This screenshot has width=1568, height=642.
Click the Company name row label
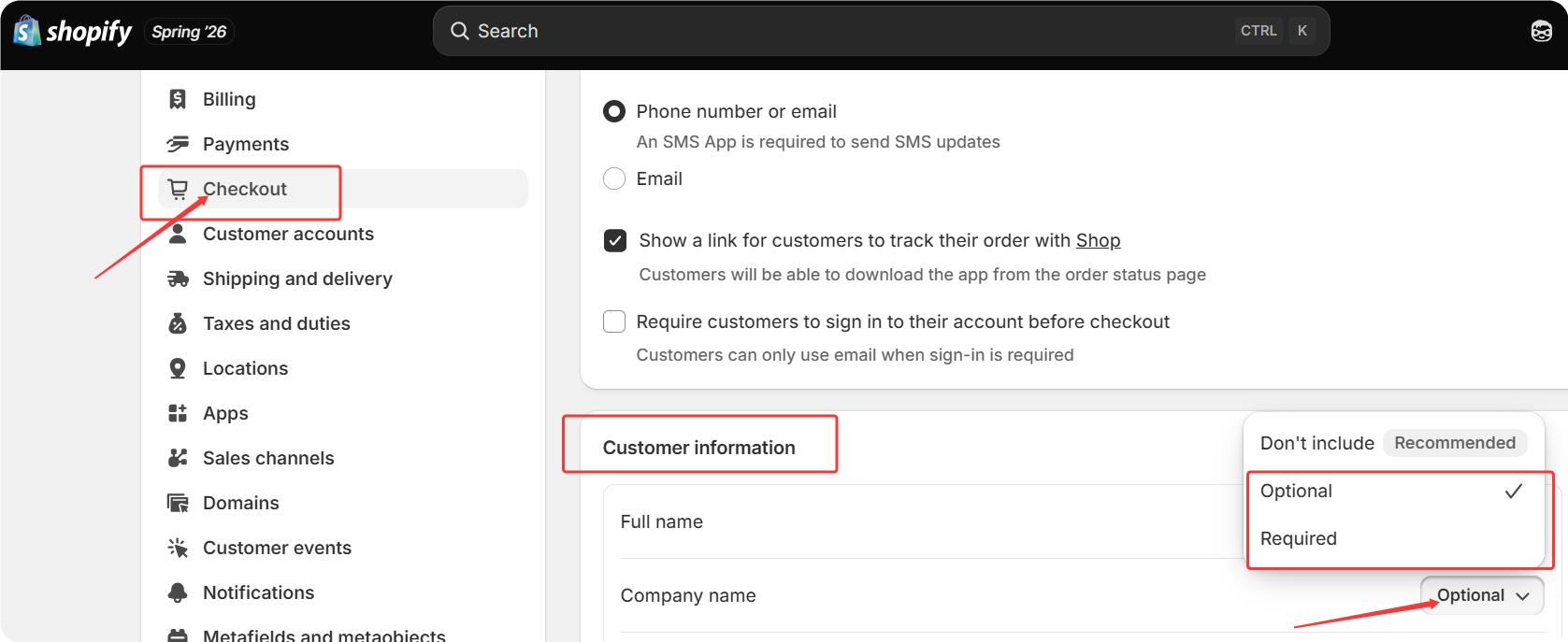click(x=688, y=595)
